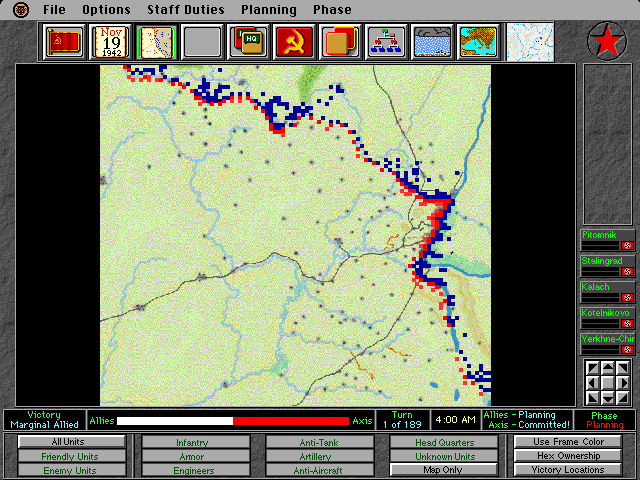Show Unknown Units on map
Viewport: 640px width, 480px height.
[x=444, y=456]
